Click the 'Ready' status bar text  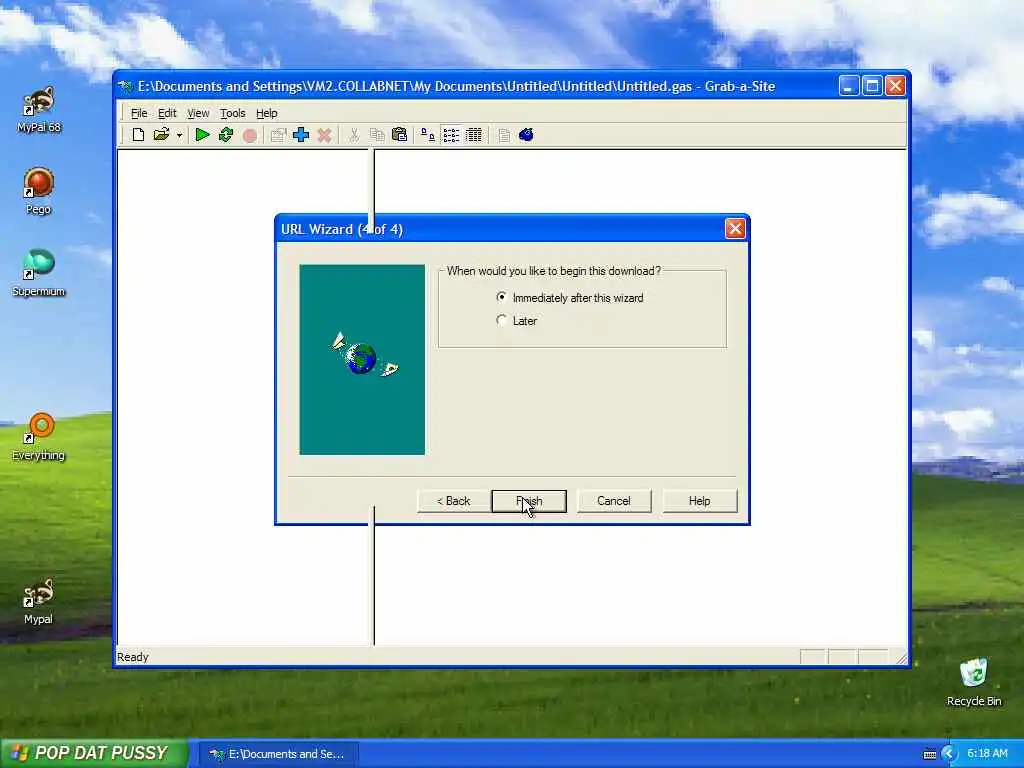[x=133, y=657]
